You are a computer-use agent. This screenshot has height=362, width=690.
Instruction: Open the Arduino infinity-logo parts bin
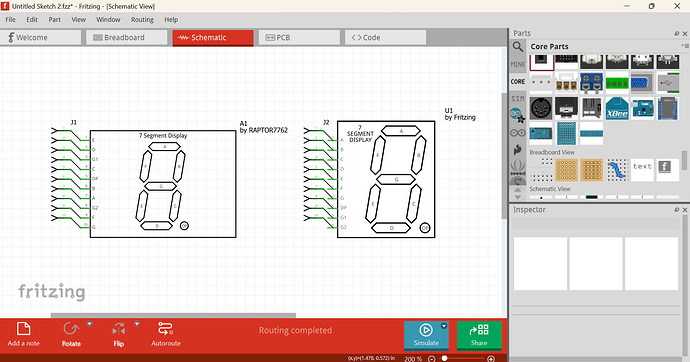(518, 132)
